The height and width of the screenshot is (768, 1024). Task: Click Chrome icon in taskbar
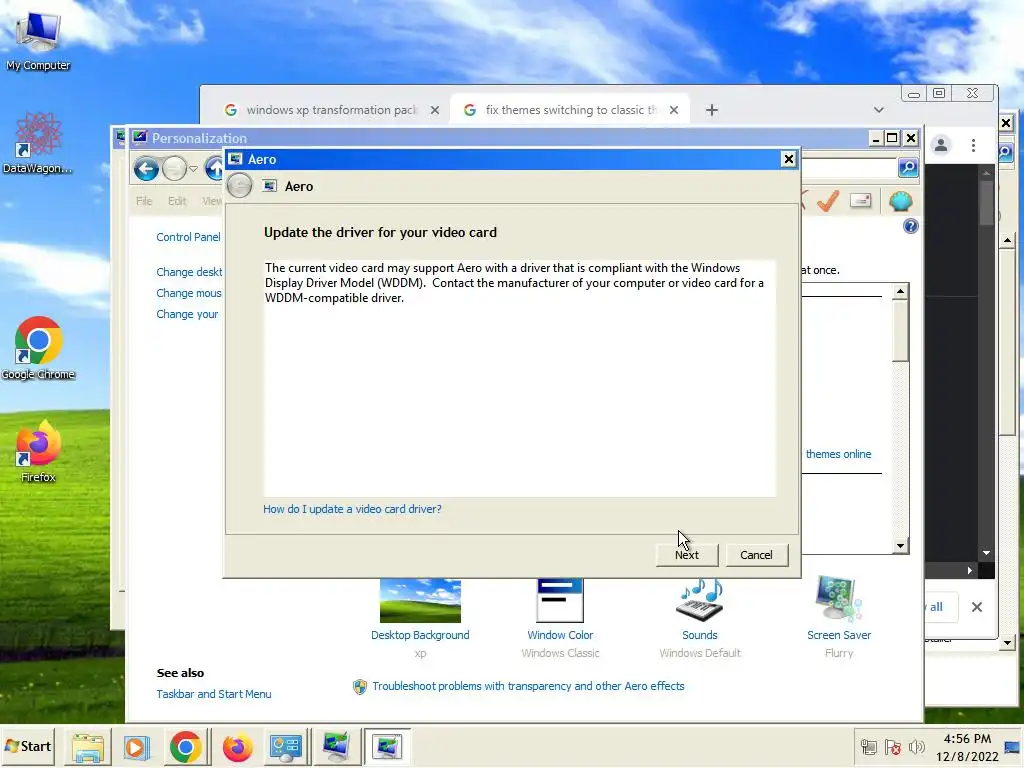click(x=185, y=747)
